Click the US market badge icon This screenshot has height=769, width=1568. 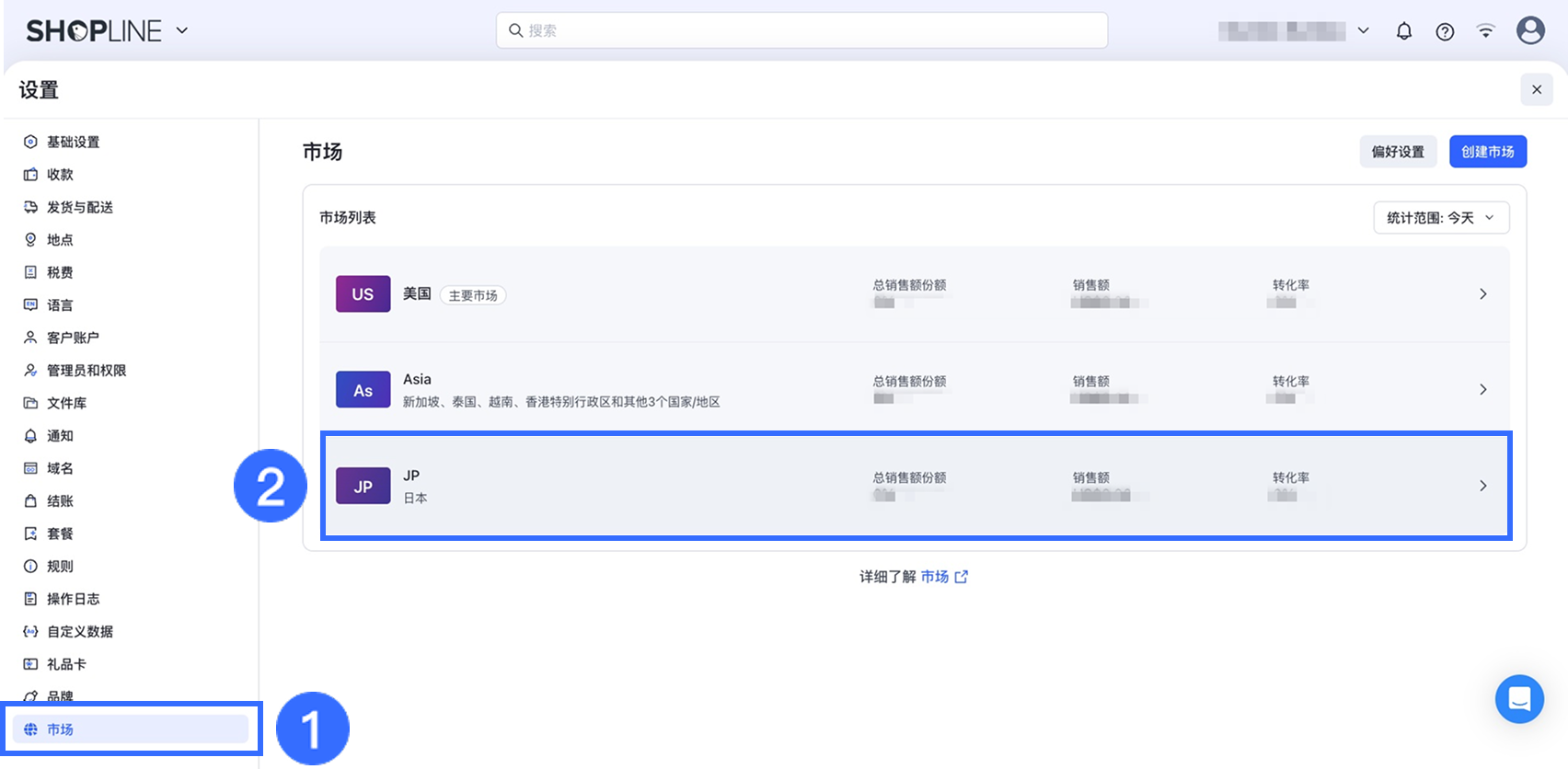(x=363, y=294)
